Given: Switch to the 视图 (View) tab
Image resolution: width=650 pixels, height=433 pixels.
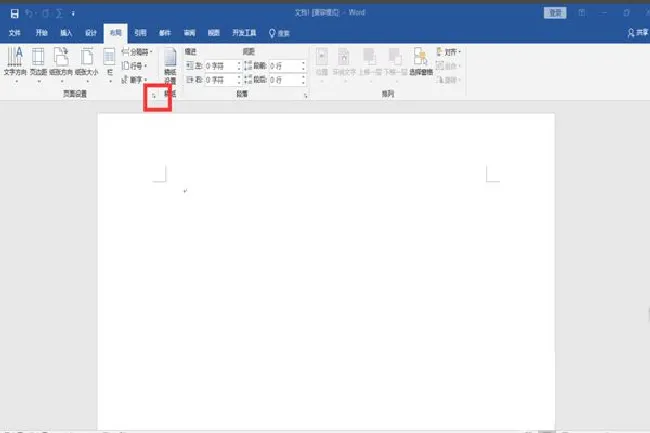Looking at the screenshot, I should pyautogui.click(x=214, y=33).
